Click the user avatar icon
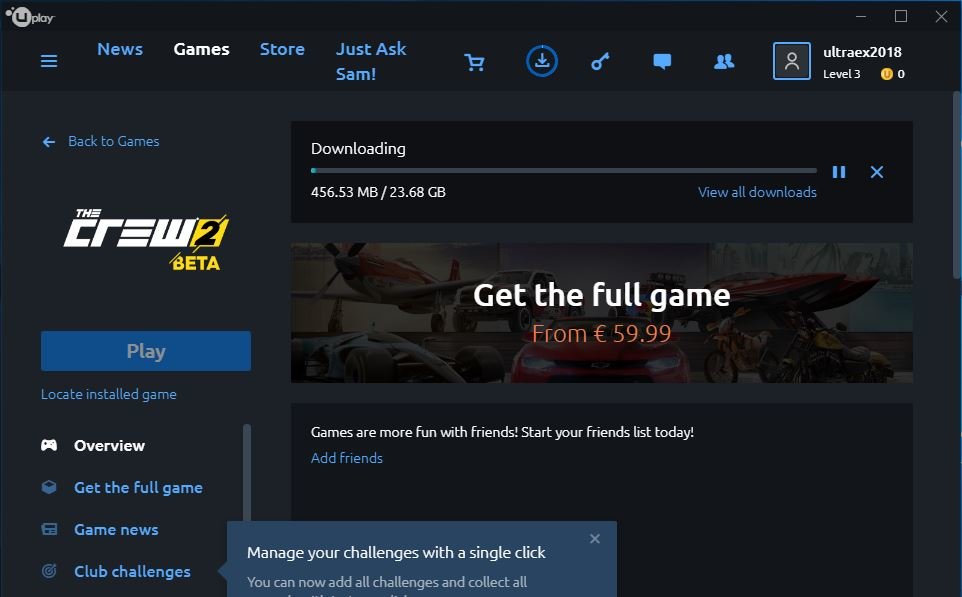Viewport: 962px width, 597px height. [791, 61]
